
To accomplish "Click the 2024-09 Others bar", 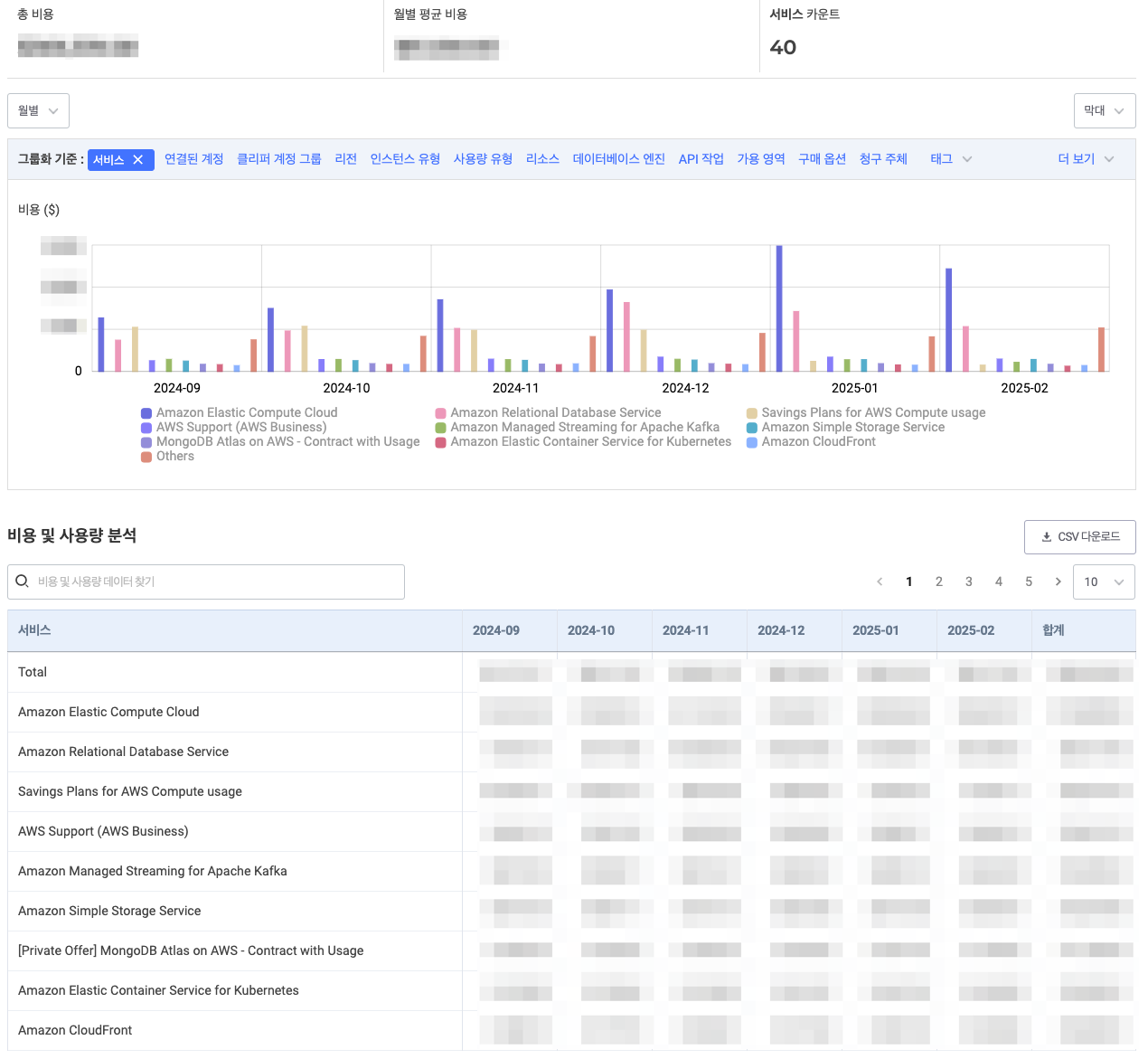I will click(x=254, y=355).
